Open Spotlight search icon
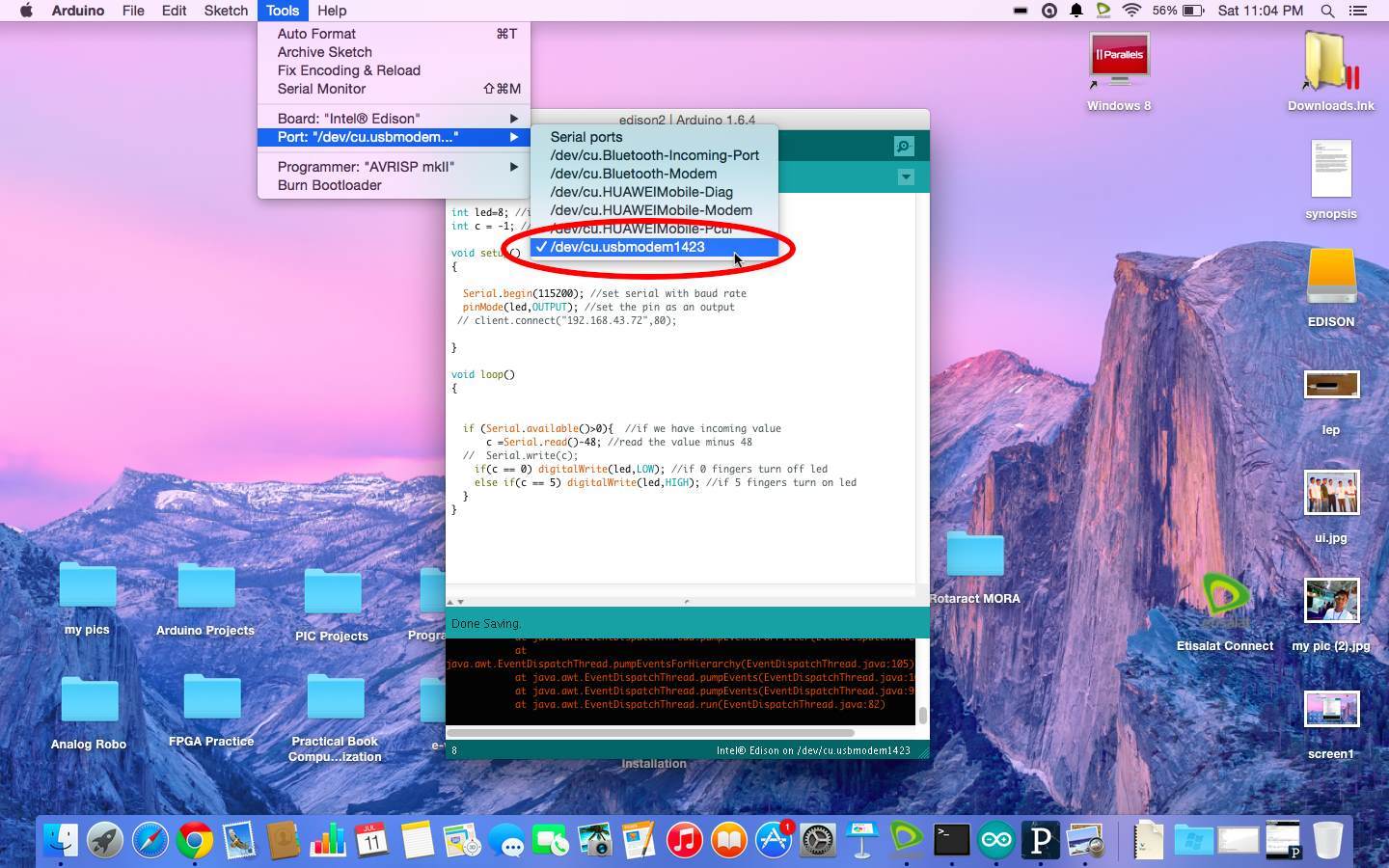1389x868 pixels. [1327, 11]
